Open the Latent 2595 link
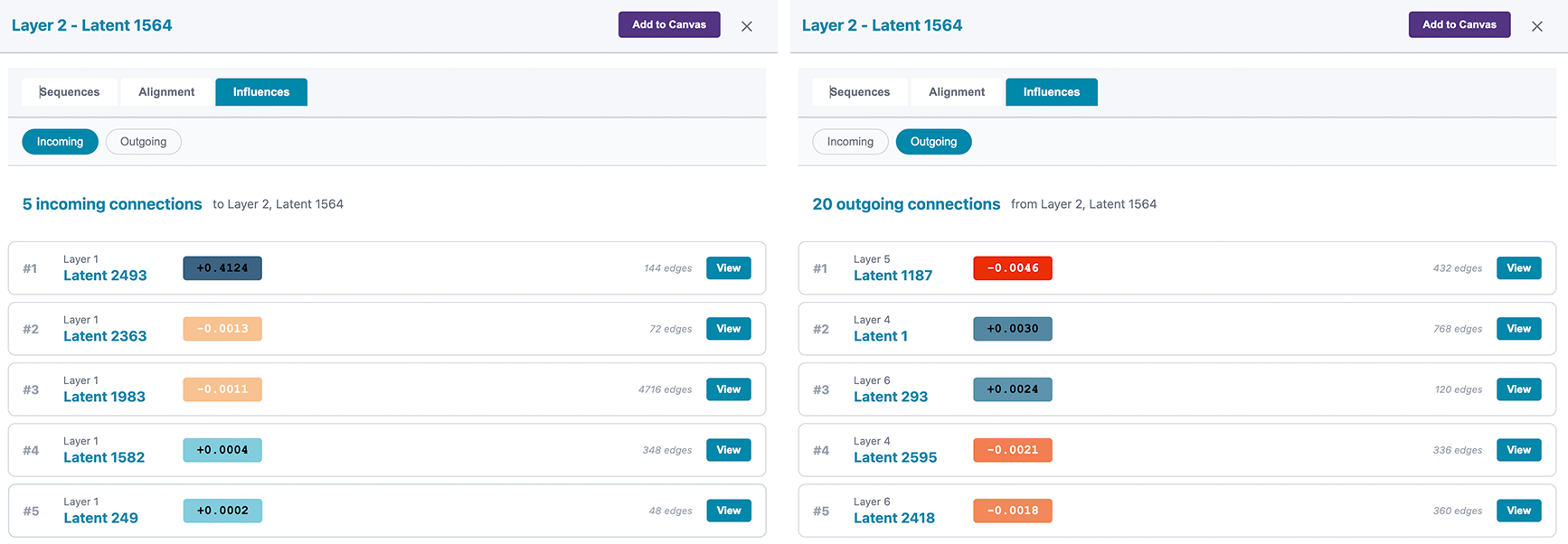Screen dimensions: 1568x544 [894, 457]
